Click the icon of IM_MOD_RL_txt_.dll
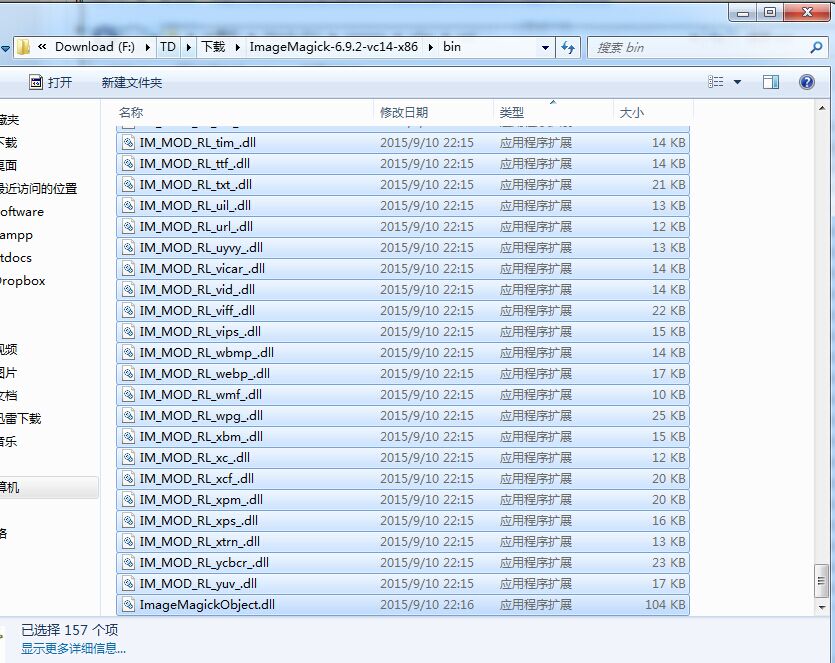This screenshot has height=663, width=835. tap(128, 185)
